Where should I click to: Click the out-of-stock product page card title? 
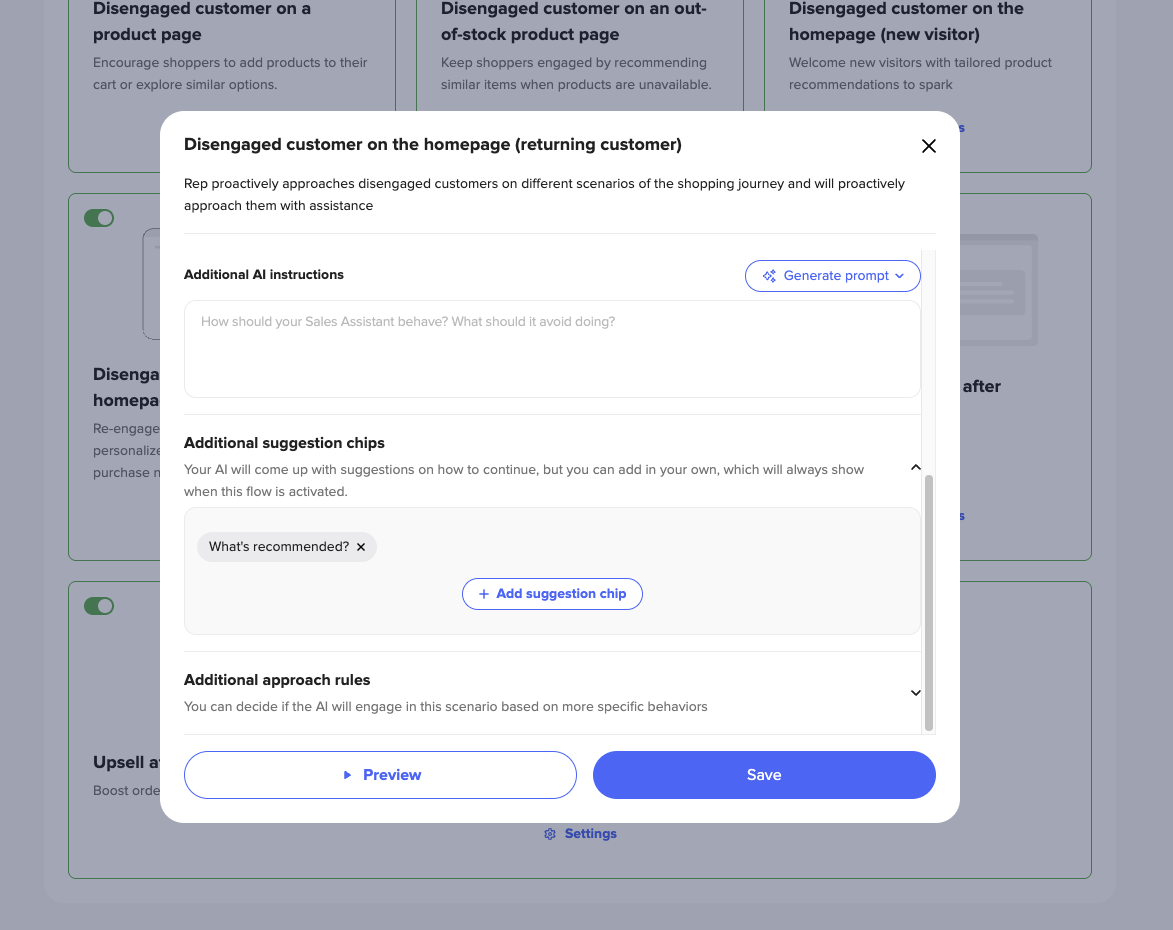point(573,22)
